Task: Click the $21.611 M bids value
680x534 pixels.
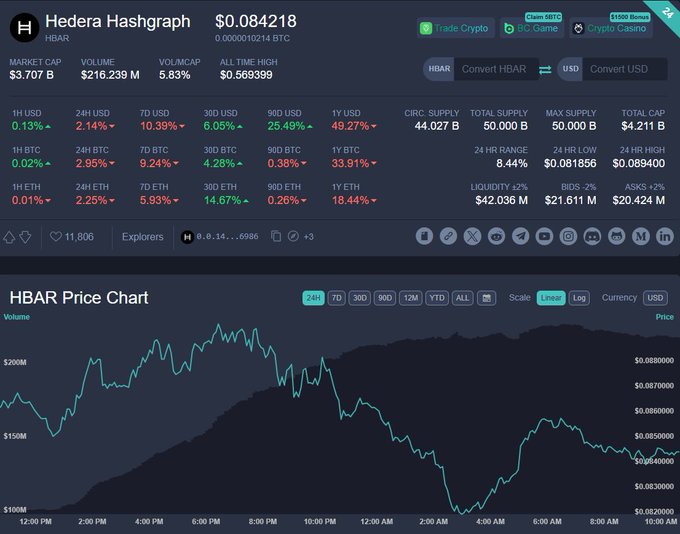Action: point(570,200)
